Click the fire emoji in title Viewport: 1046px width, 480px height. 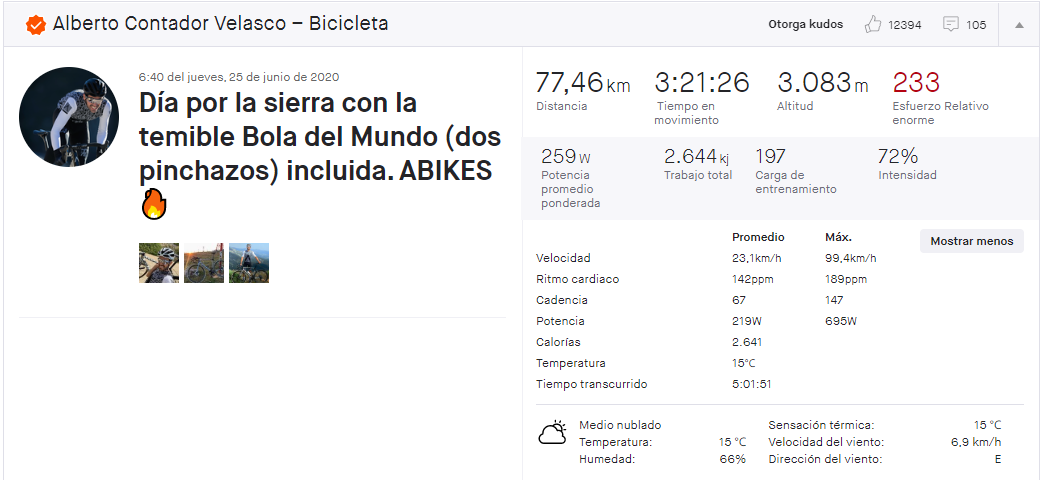(x=153, y=204)
